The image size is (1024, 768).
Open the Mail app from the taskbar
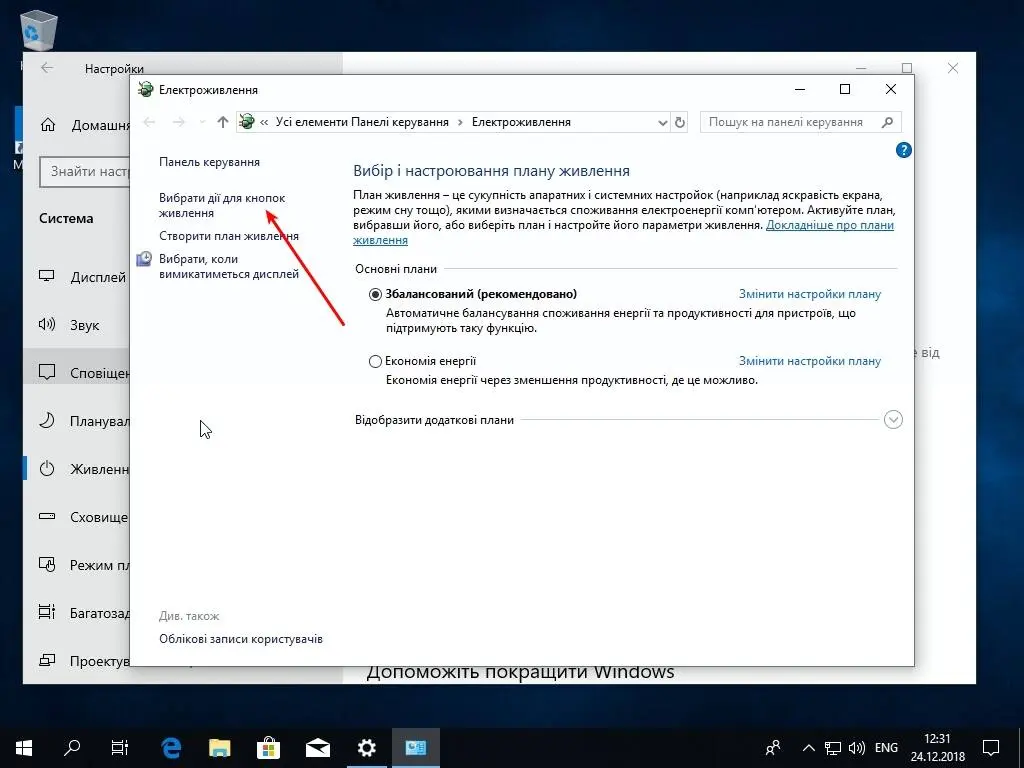[x=318, y=748]
